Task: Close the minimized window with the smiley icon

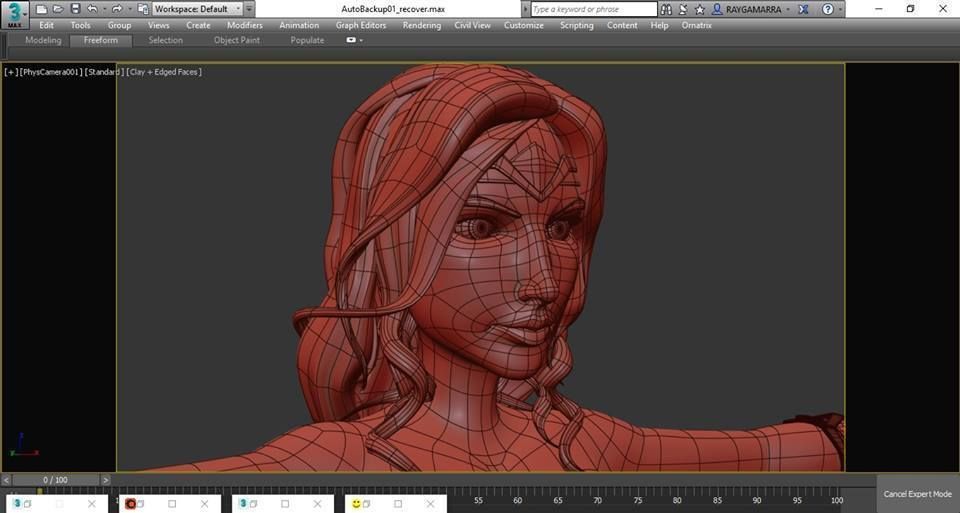Action: click(430, 504)
